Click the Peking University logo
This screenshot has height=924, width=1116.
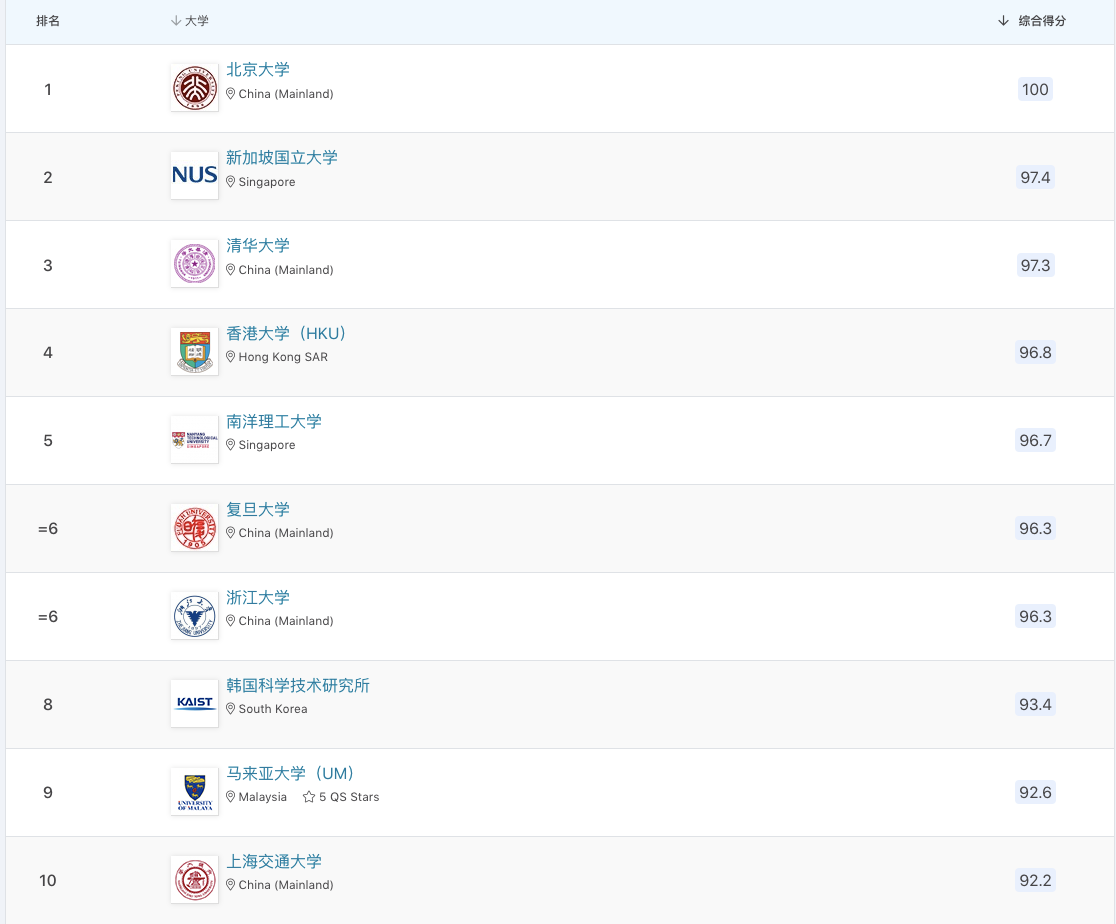(194, 88)
